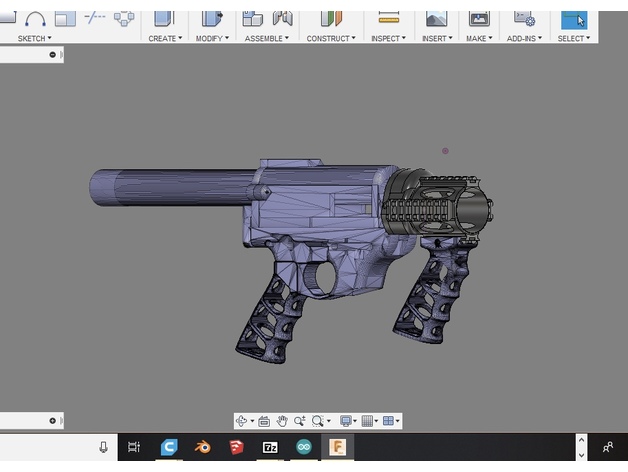Expand the MODIFY dropdown
The width and height of the screenshot is (628, 472).
212,38
